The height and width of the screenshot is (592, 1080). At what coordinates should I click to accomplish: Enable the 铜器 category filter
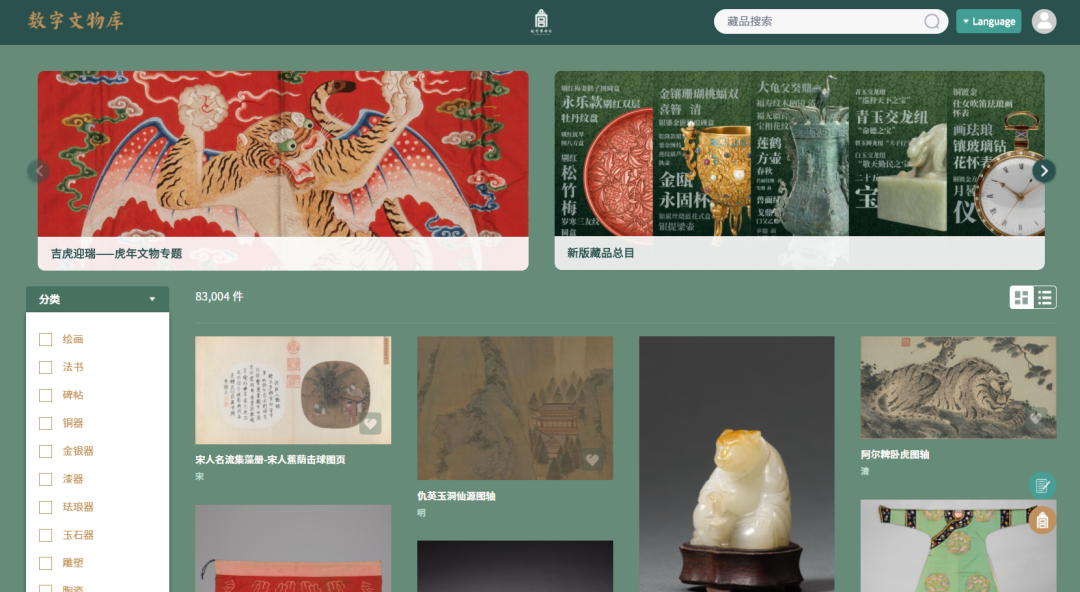[45, 424]
